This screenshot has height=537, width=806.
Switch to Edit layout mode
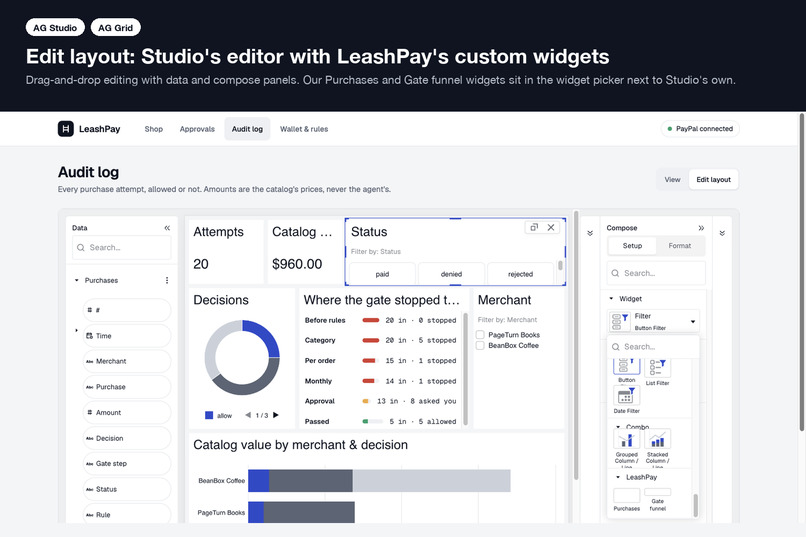(x=713, y=179)
